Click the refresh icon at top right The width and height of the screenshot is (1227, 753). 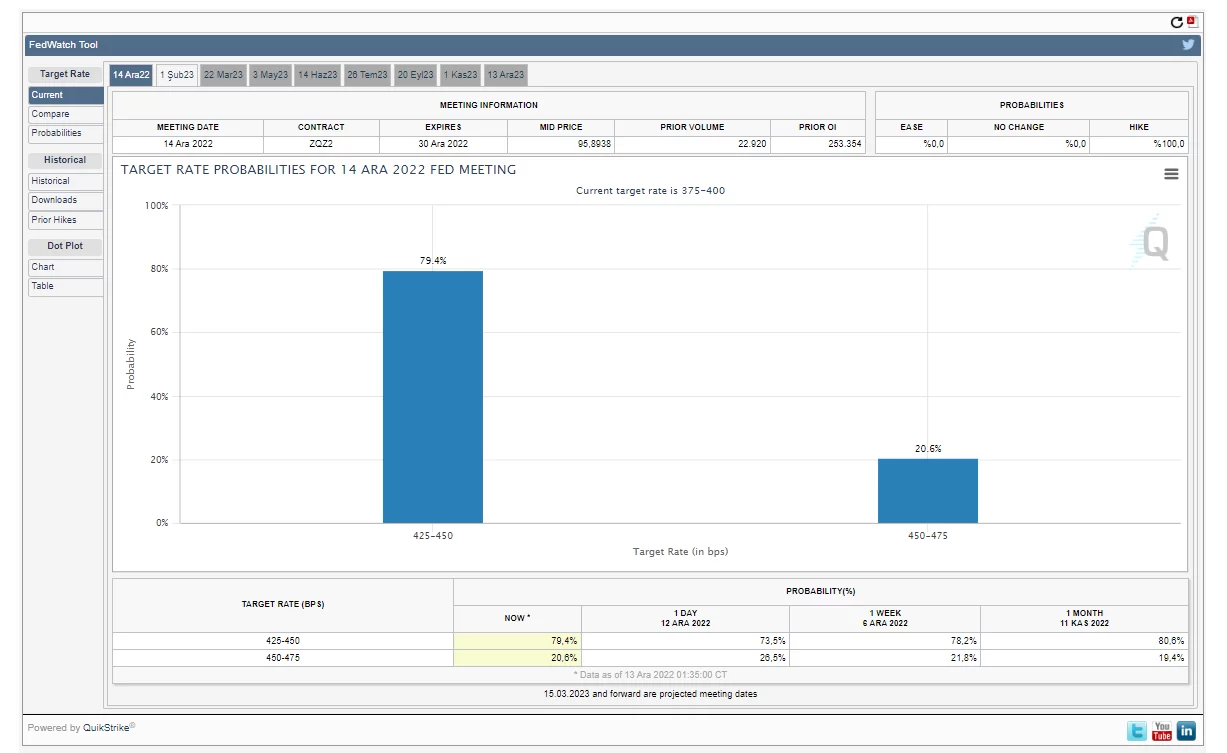coord(1176,22)
